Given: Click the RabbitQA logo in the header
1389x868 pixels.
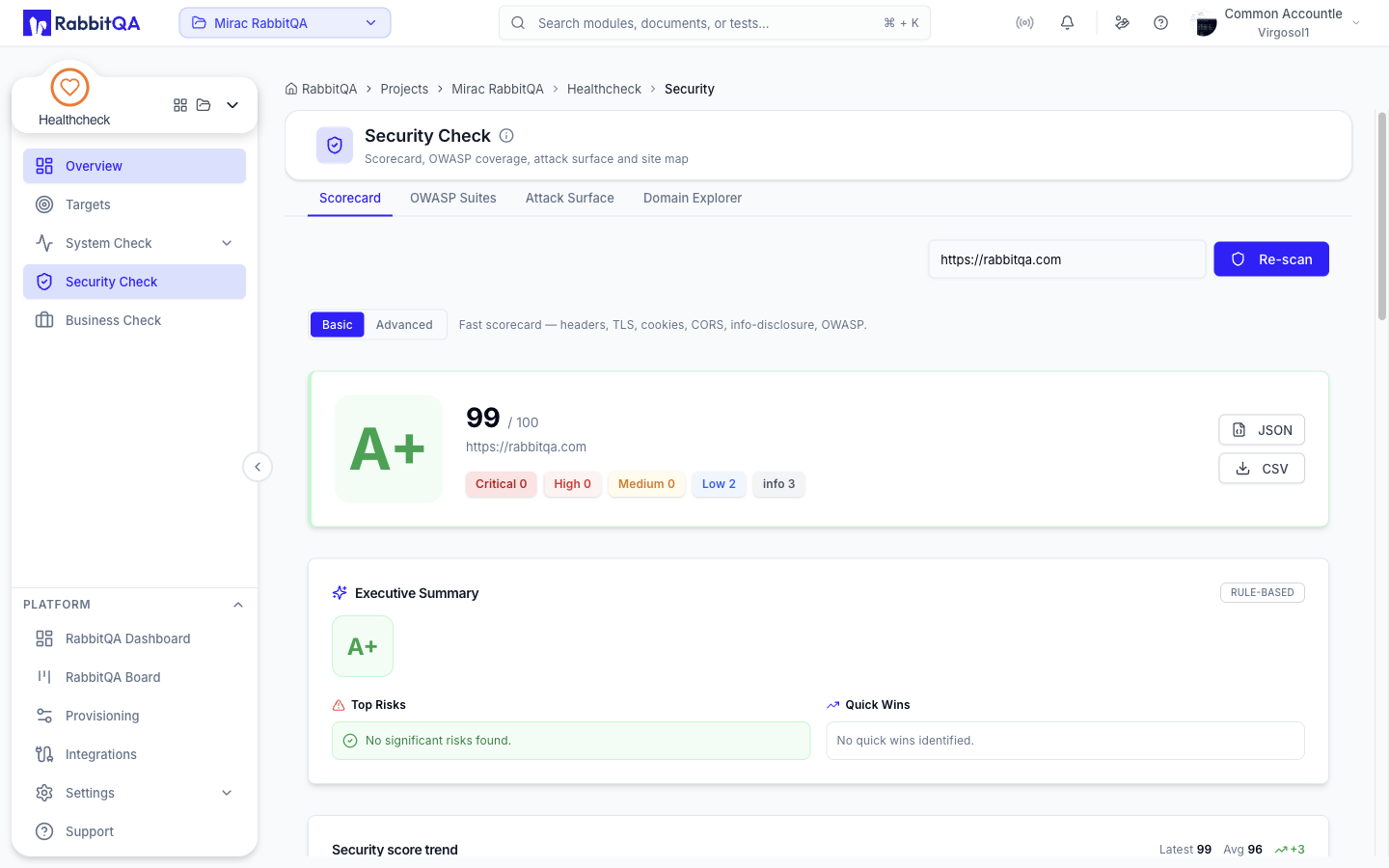Looking at the screenshot, I should pos(82,23).
